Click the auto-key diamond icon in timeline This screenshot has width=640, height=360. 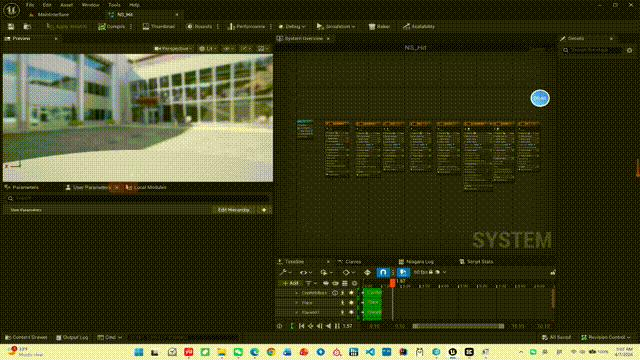367,272
